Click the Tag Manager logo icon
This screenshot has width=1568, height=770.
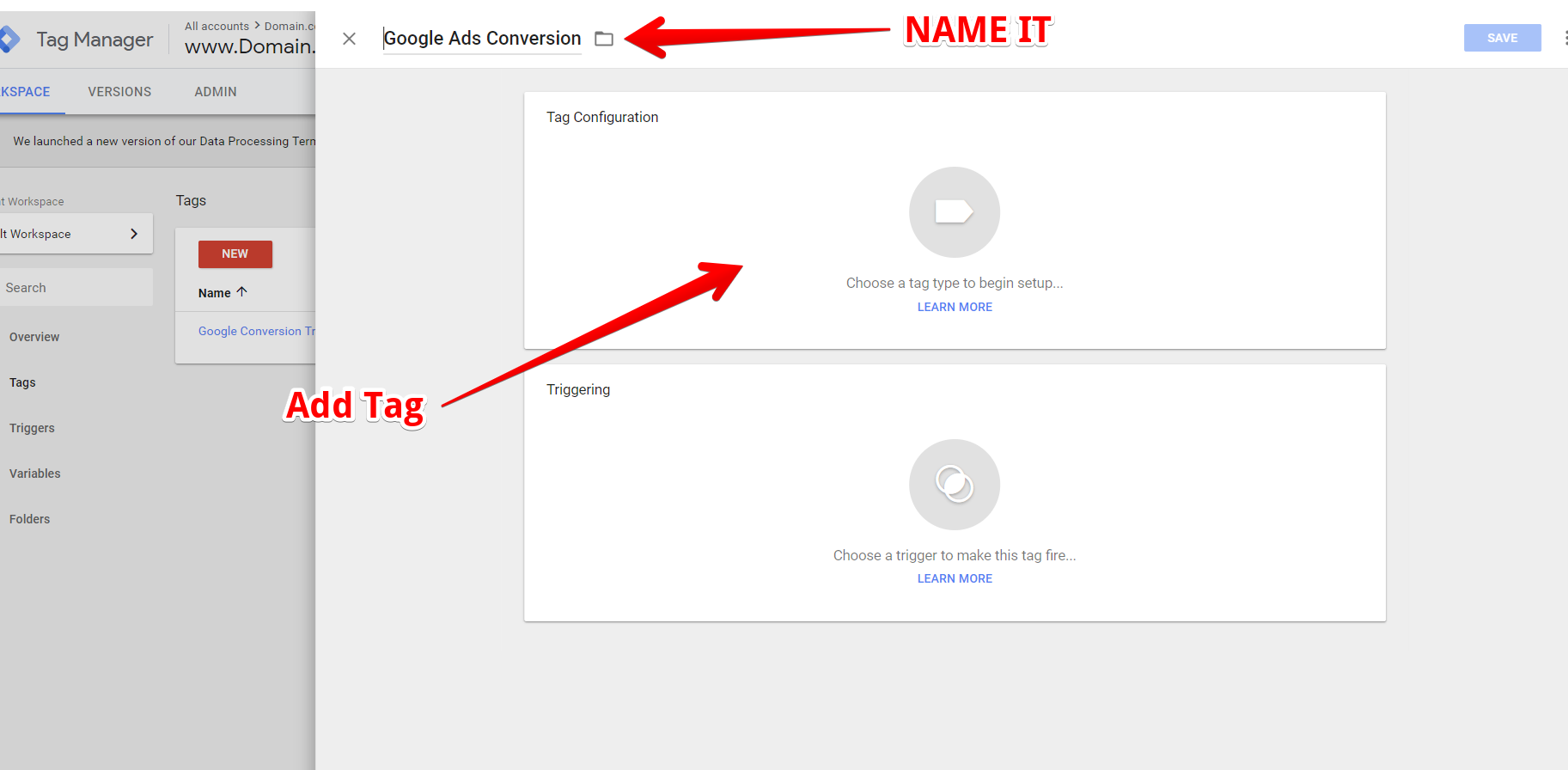(9, 39)
